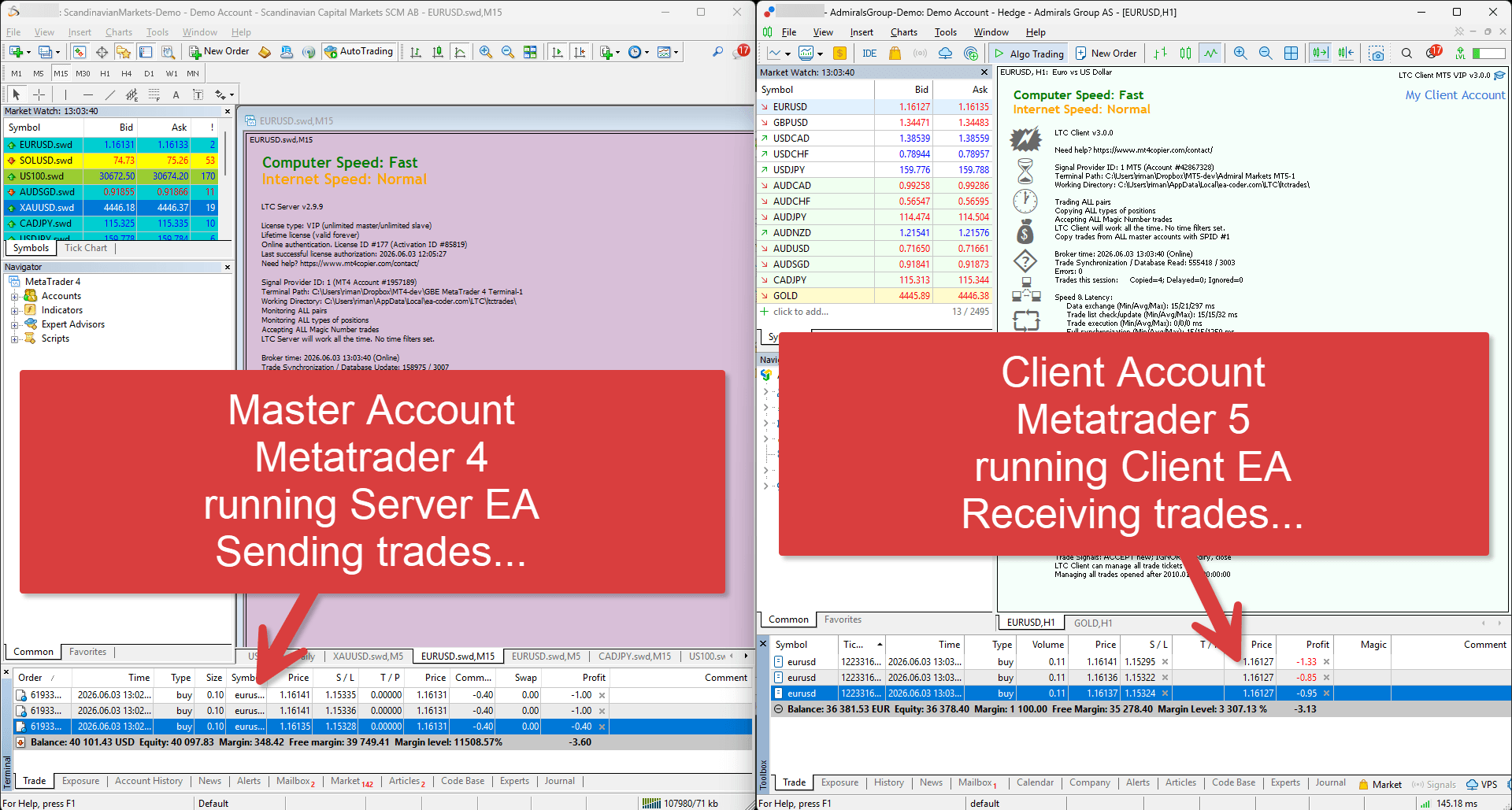Switch MT4 chart to candlesticks
Viewport: 1512px width, 810px height.
tap(438, 52)
